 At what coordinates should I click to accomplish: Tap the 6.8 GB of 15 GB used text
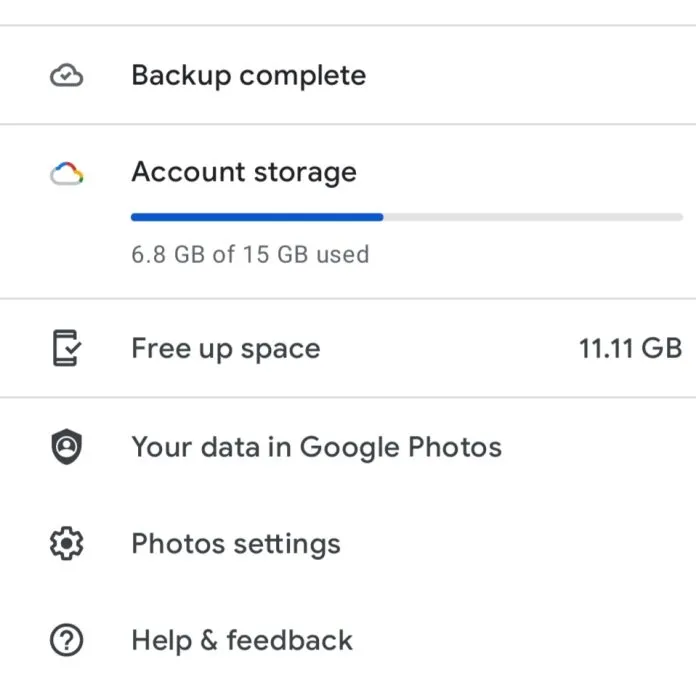(250, 255)
